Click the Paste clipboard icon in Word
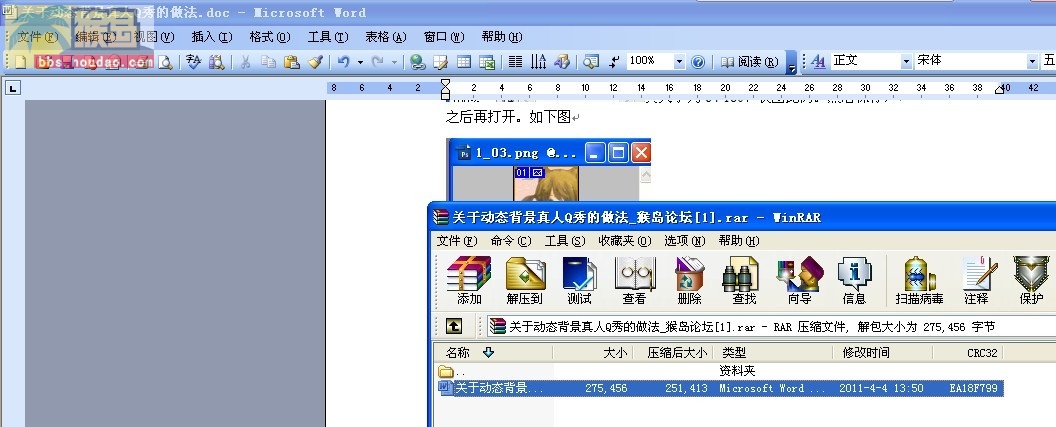 [292, 62]
